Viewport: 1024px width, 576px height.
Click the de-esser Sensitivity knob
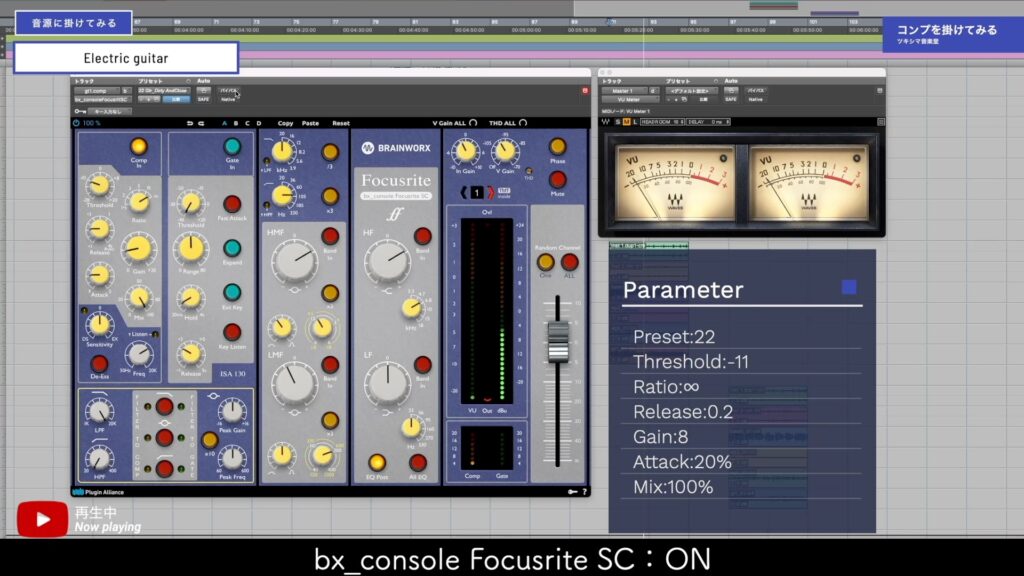(x=99, y=324)
